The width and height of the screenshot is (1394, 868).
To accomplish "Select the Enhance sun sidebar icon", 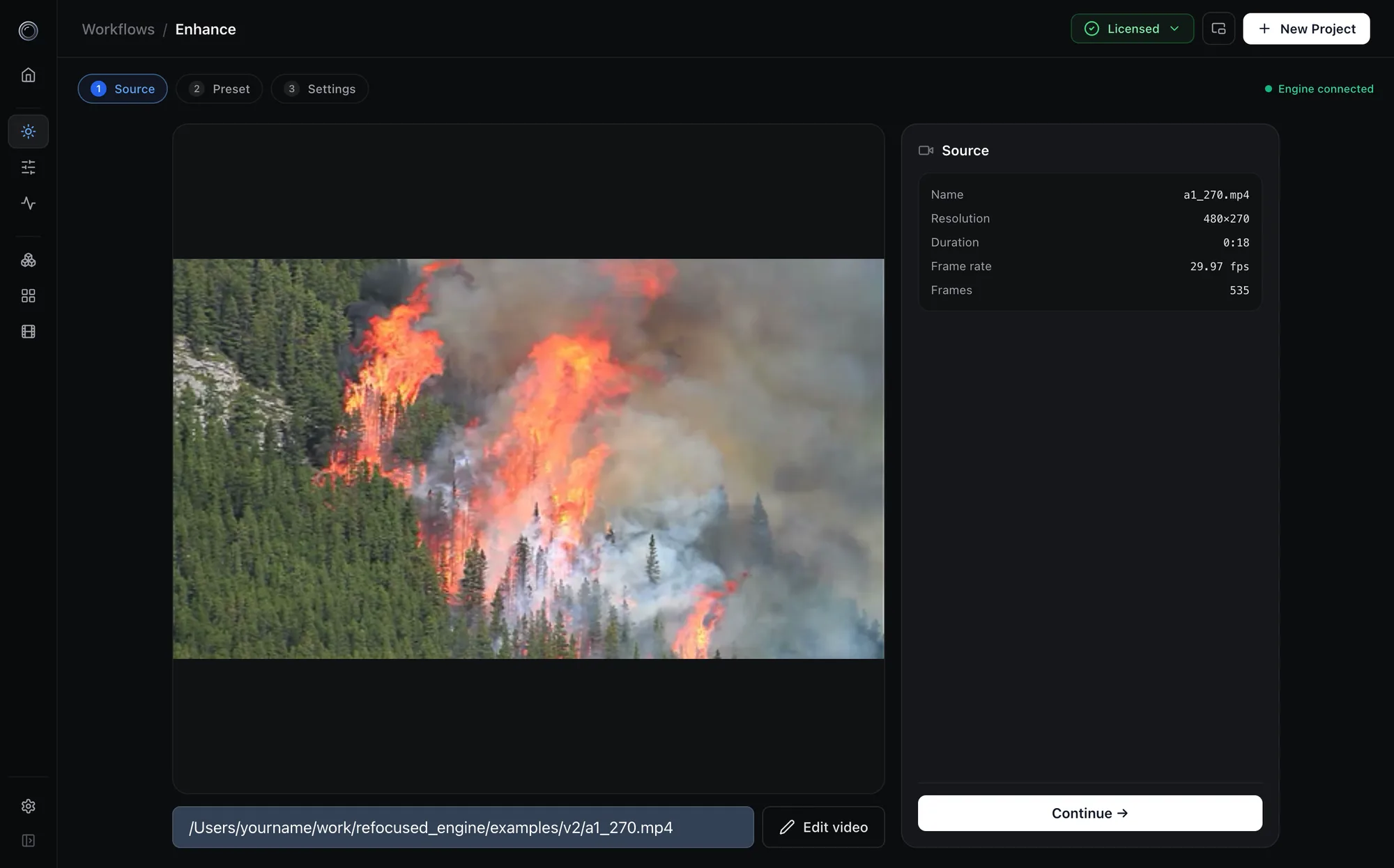I will pyautogui.click(x=28, y=131).
